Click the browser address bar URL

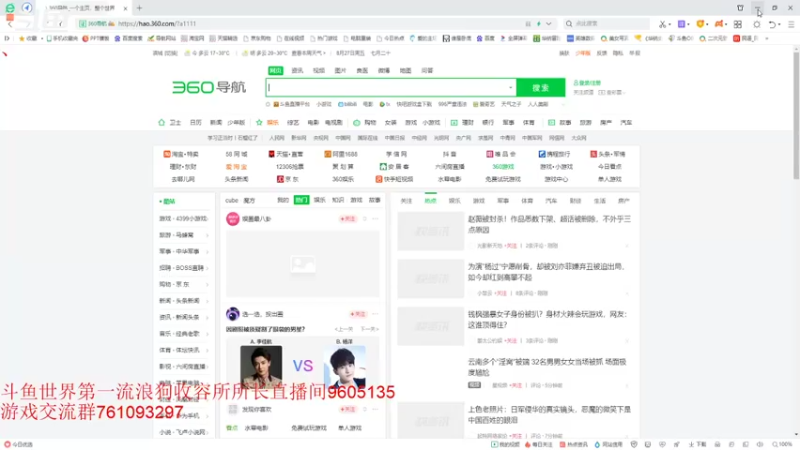(157, 24)
